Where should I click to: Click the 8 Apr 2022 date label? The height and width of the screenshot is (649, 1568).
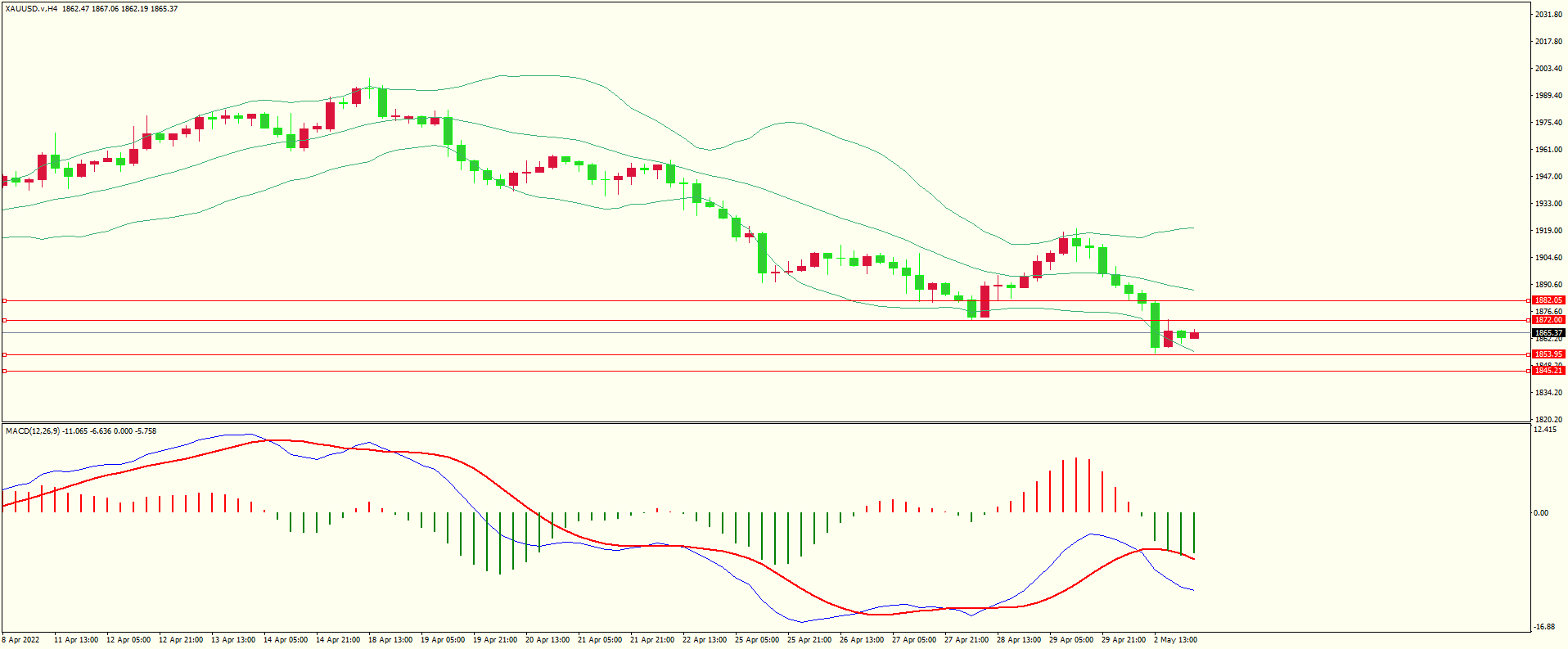pyautogui.click(x=20, y=640)
